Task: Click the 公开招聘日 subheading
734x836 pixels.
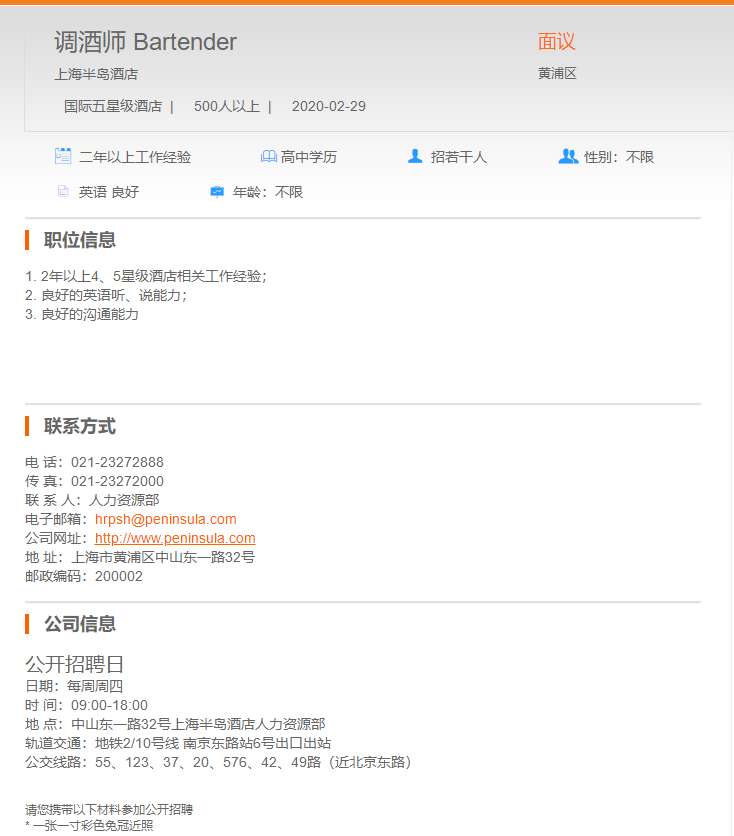Action: click(x=75, y=665)
